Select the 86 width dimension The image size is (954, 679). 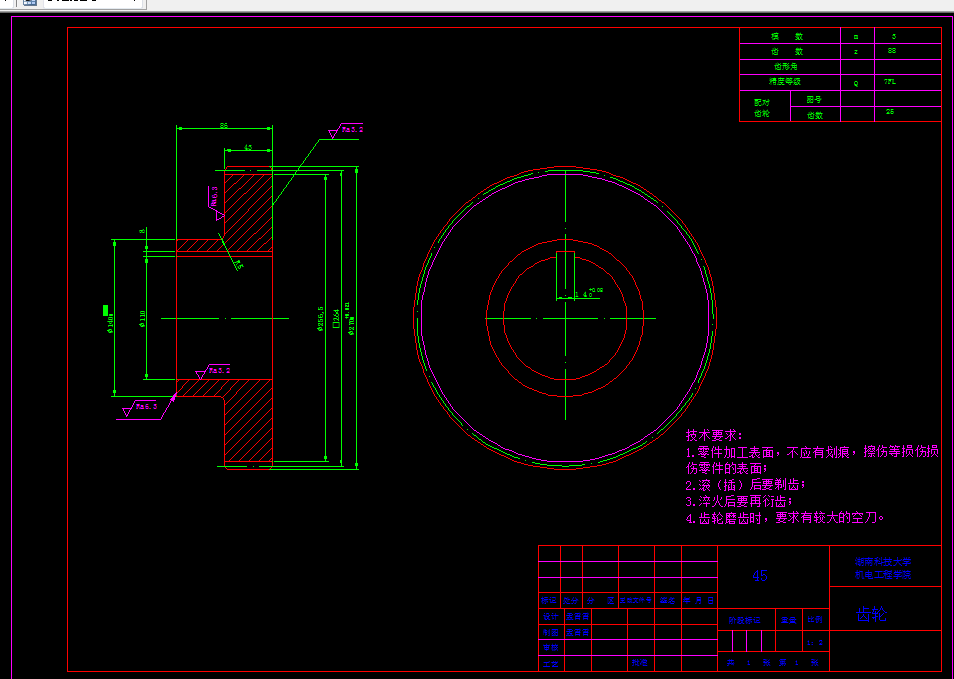(x=223, y=125)
